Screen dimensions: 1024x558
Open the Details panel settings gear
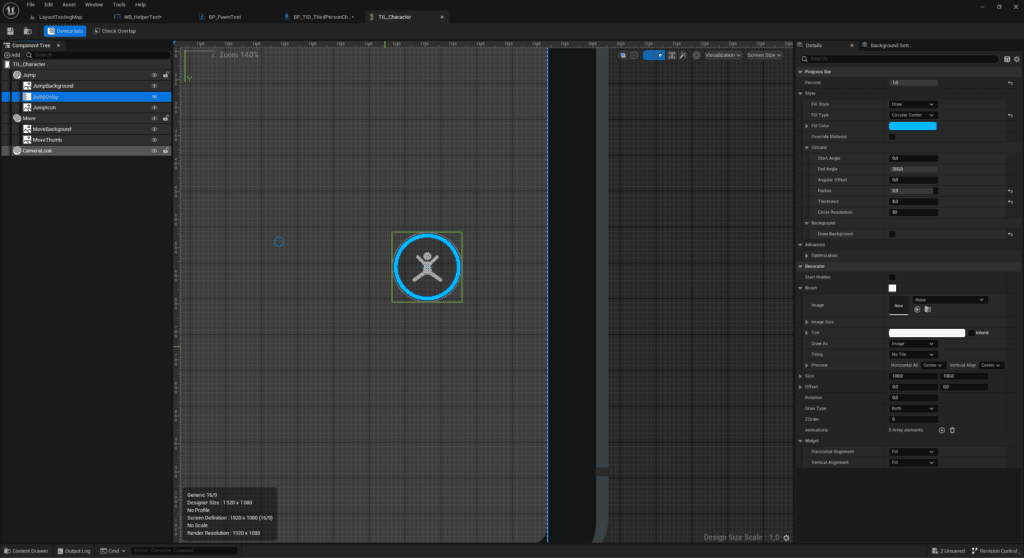click(1015, 59)
